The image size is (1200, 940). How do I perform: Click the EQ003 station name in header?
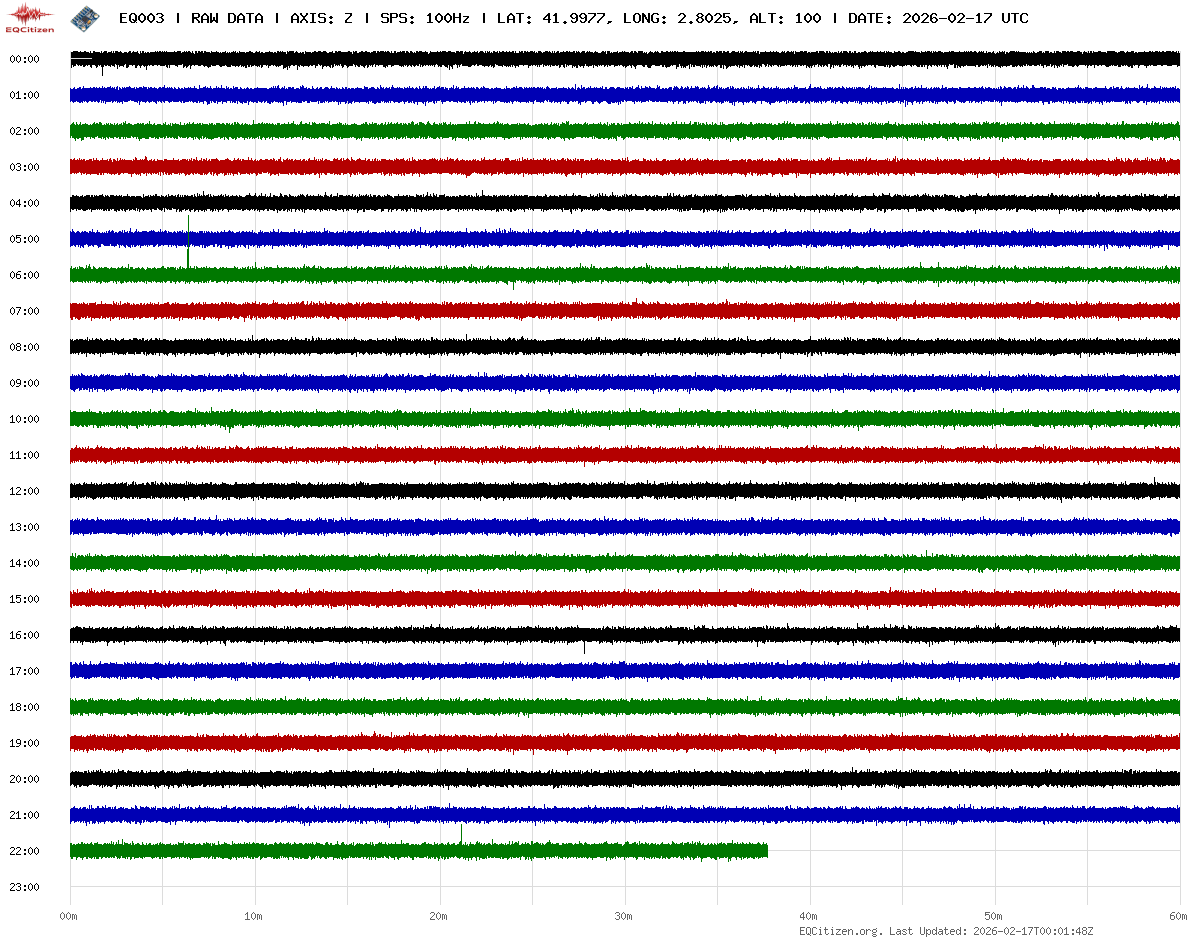pyautogui.click(x=143, y=18)
